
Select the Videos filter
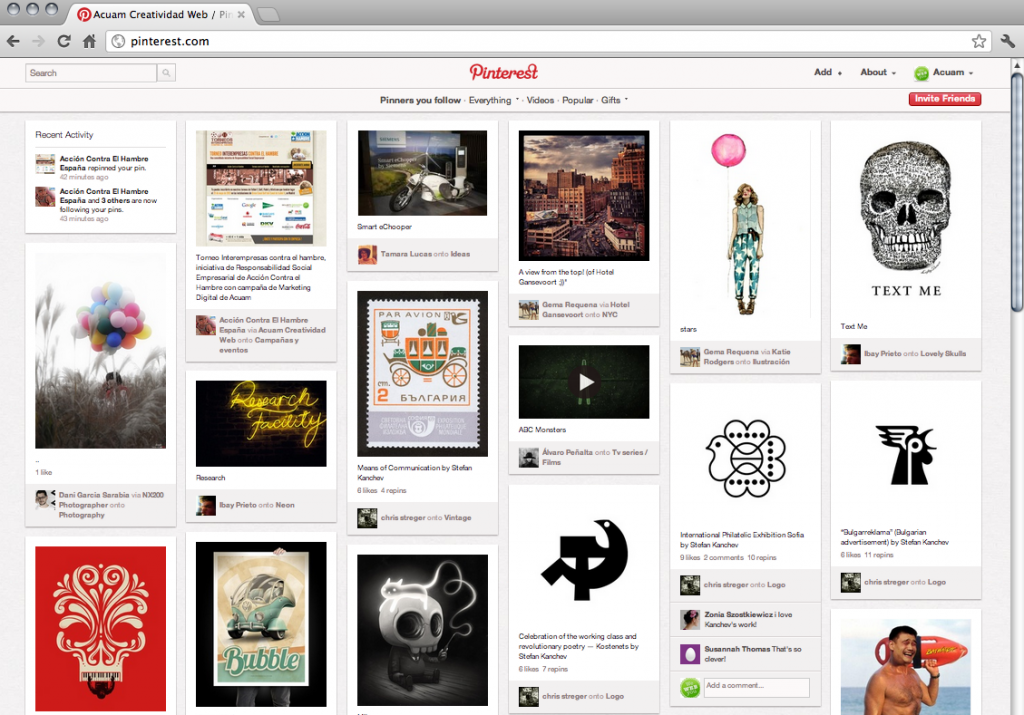pyautogui.click(x=540, y=100)
